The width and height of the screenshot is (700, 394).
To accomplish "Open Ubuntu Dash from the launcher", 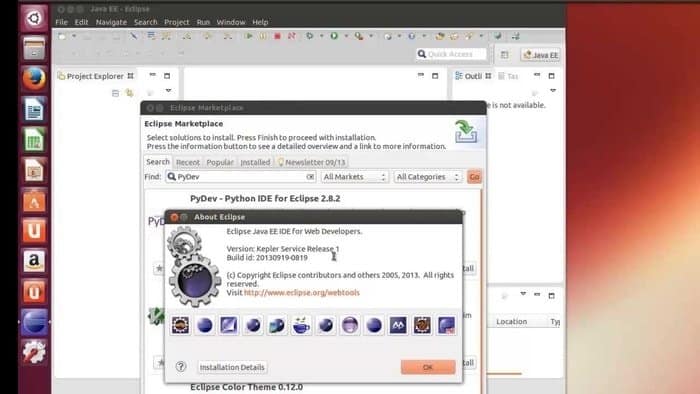I will [34, 18].
